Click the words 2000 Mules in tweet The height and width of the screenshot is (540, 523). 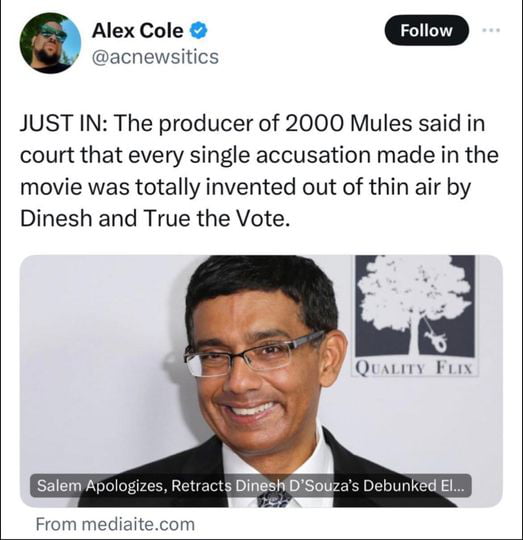(x=347, y=124)
